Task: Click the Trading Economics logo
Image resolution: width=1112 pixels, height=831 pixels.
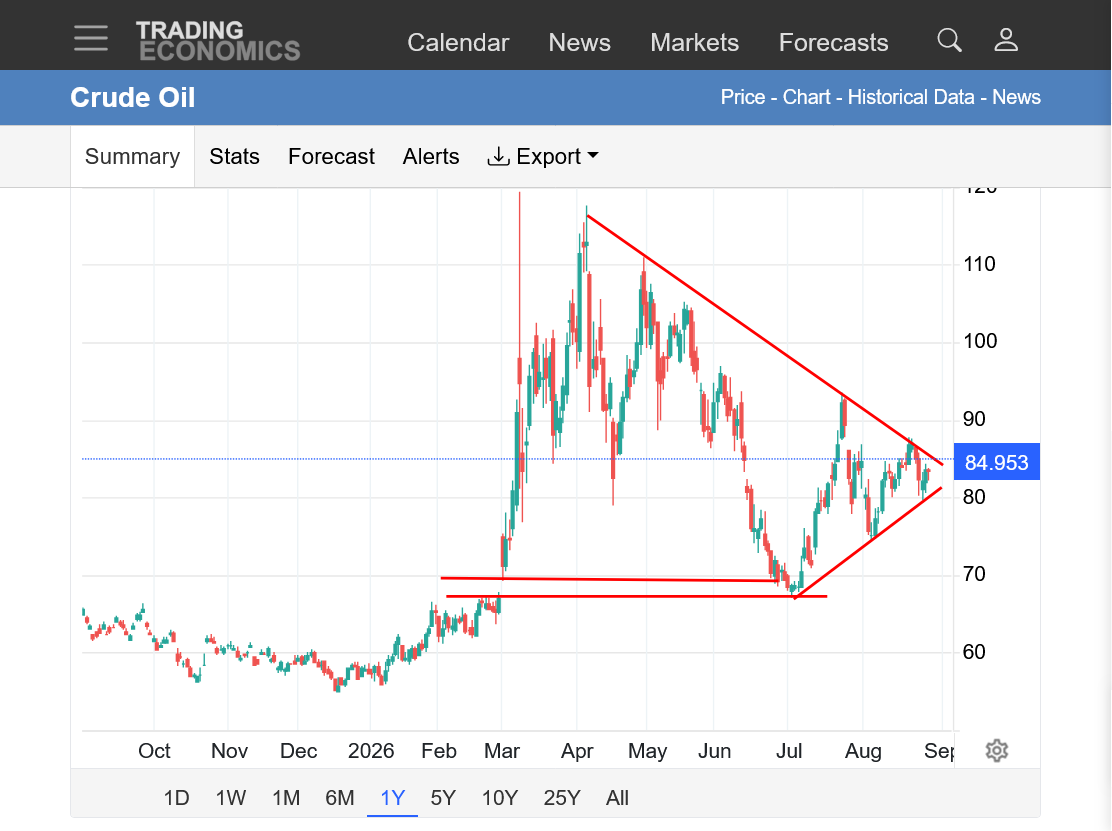Action: coord(218,40)
